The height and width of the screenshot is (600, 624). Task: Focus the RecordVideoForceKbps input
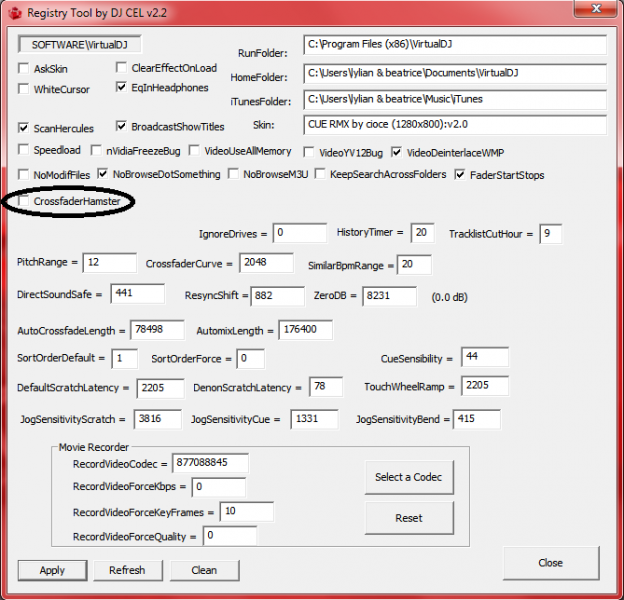[x=218, y=487]
